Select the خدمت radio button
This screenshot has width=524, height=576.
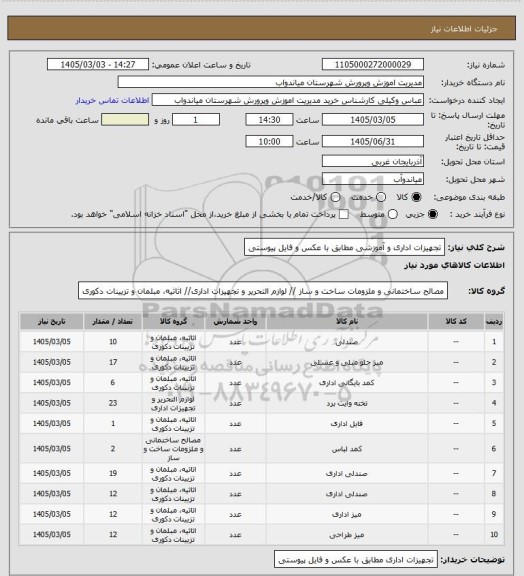[x=381, y=197]
